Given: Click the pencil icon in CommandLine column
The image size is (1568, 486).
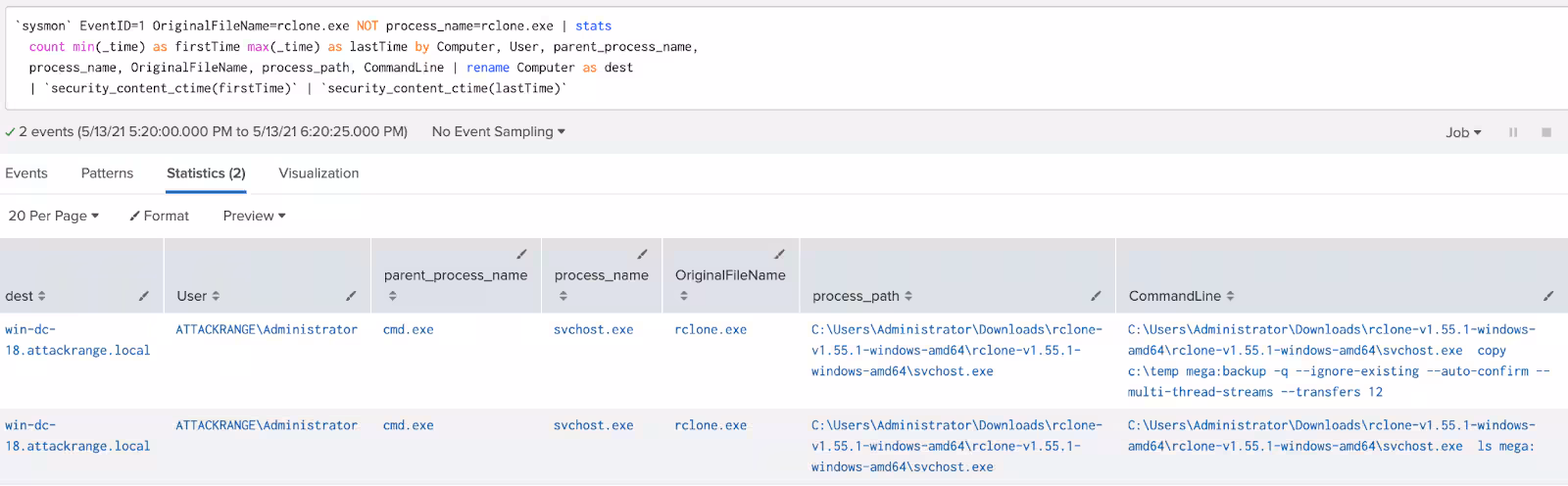Looking at the screenshot, I should [1548, 296].
